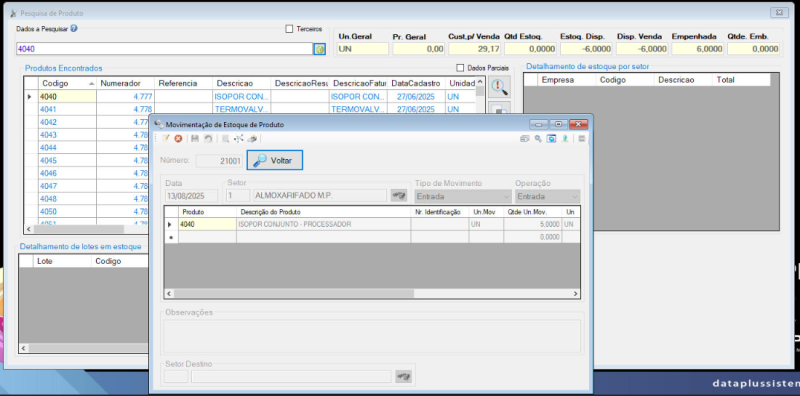Click the Movimentação de Estoque title bar icon
This screenshot has width=800, height=396.
(x=159, y=125)
